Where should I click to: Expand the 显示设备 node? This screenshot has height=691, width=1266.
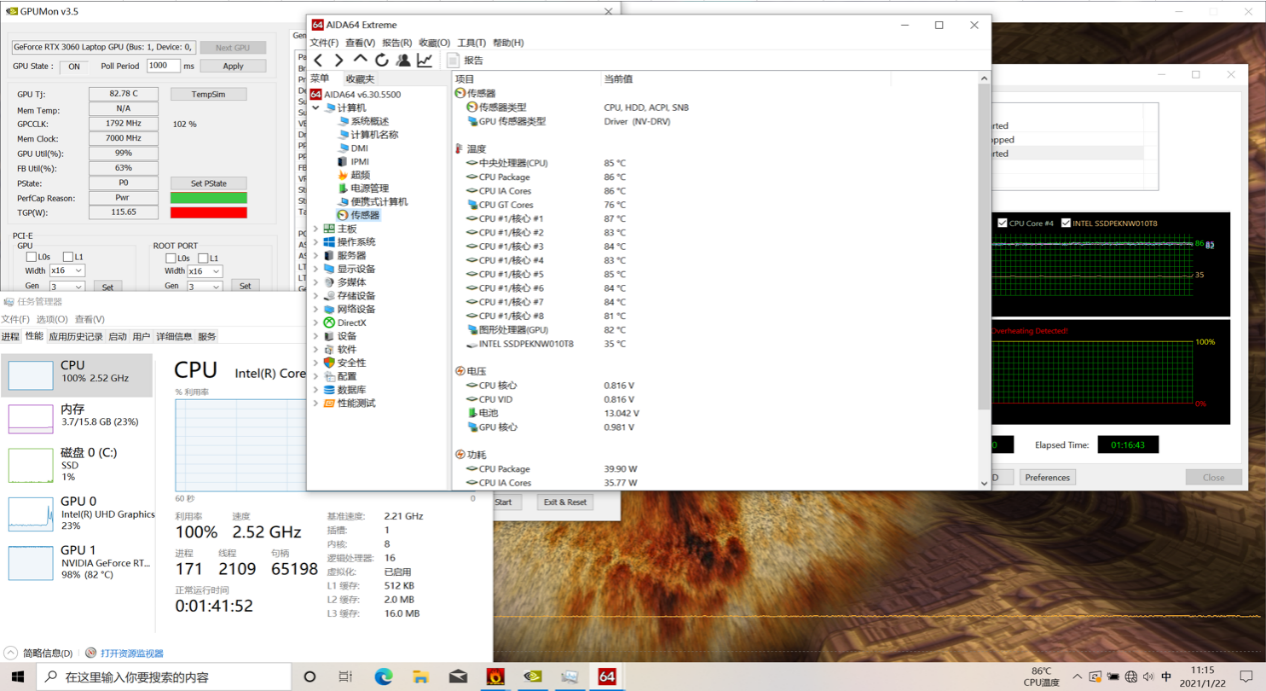[316, 269]
